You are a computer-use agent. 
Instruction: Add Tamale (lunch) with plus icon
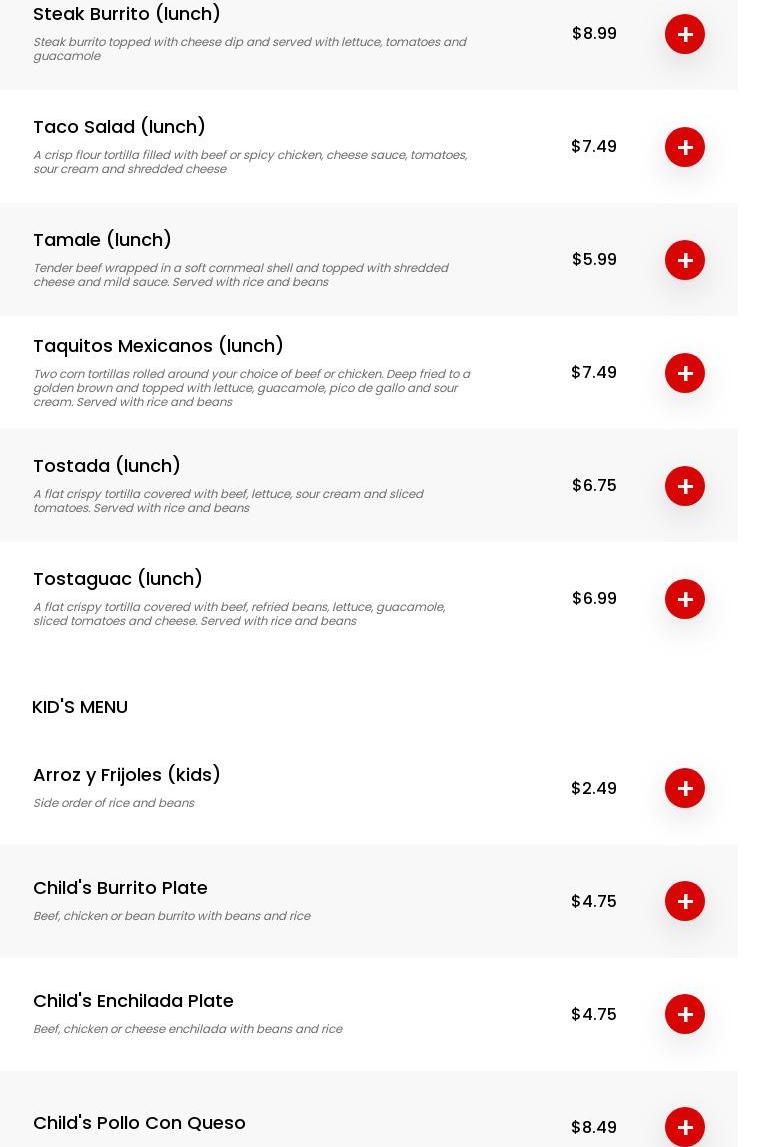coord(685,260)
